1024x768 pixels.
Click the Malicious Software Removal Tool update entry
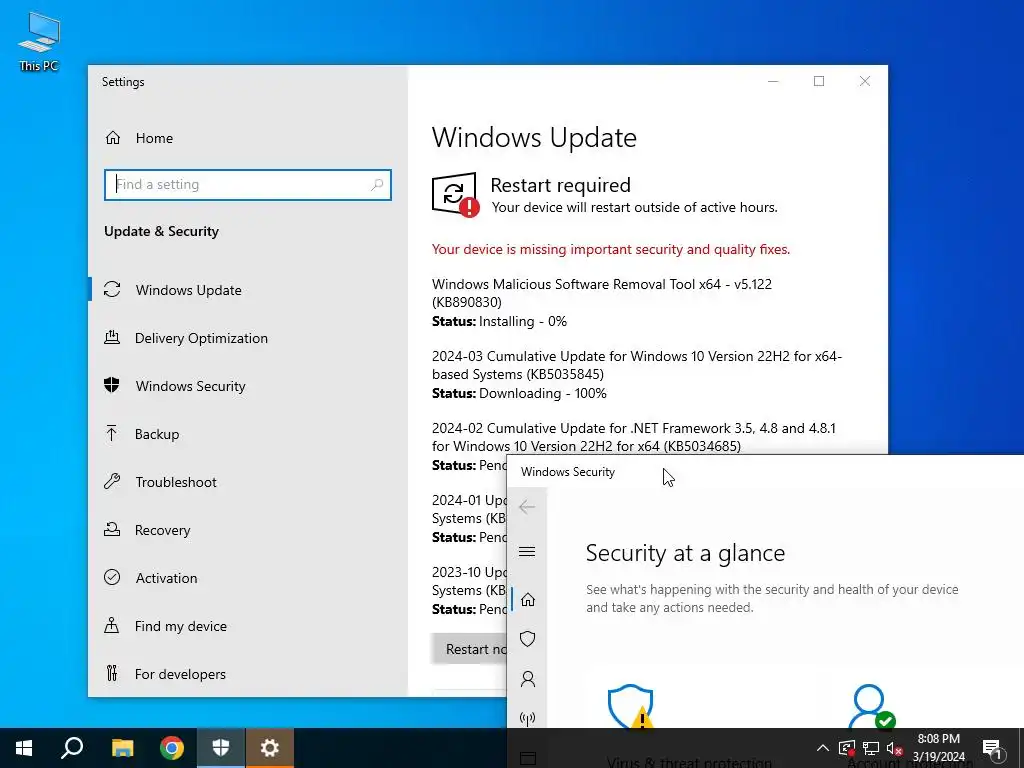601,302
